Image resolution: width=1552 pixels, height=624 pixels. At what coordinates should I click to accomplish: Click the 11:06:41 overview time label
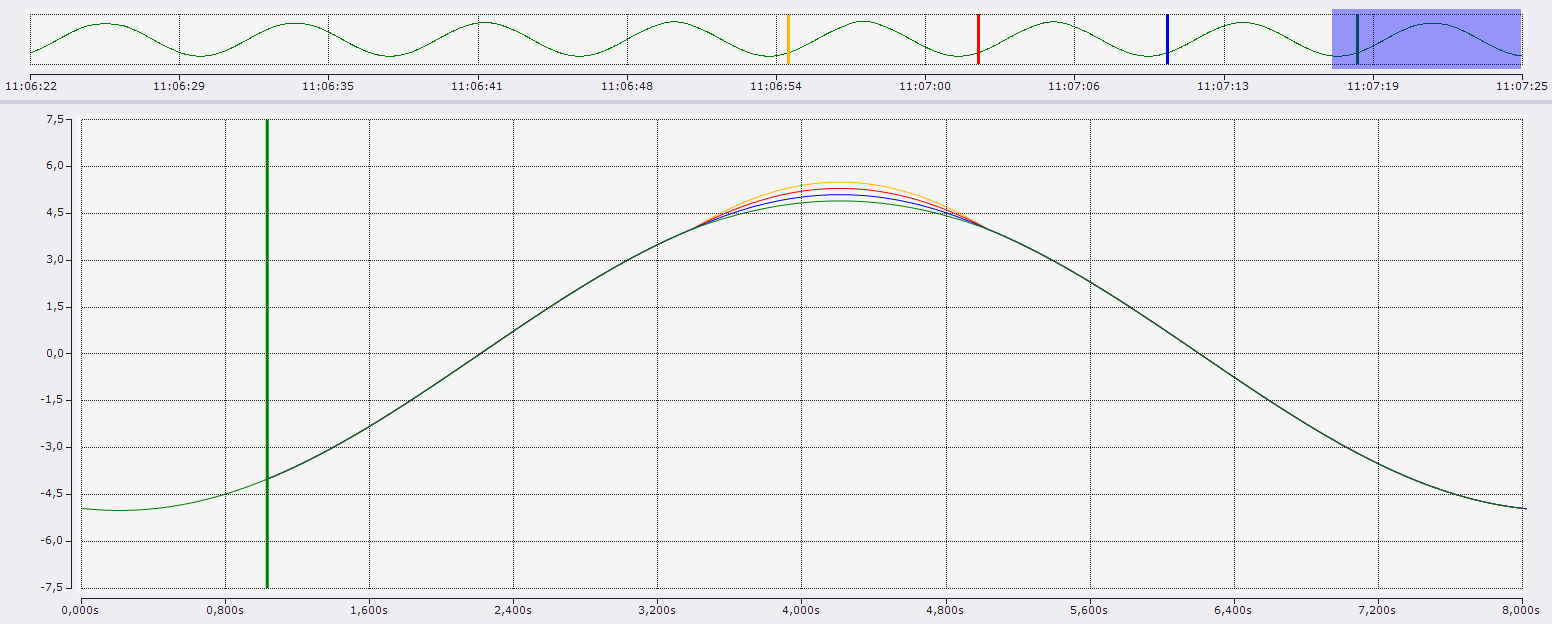[477, 86]
